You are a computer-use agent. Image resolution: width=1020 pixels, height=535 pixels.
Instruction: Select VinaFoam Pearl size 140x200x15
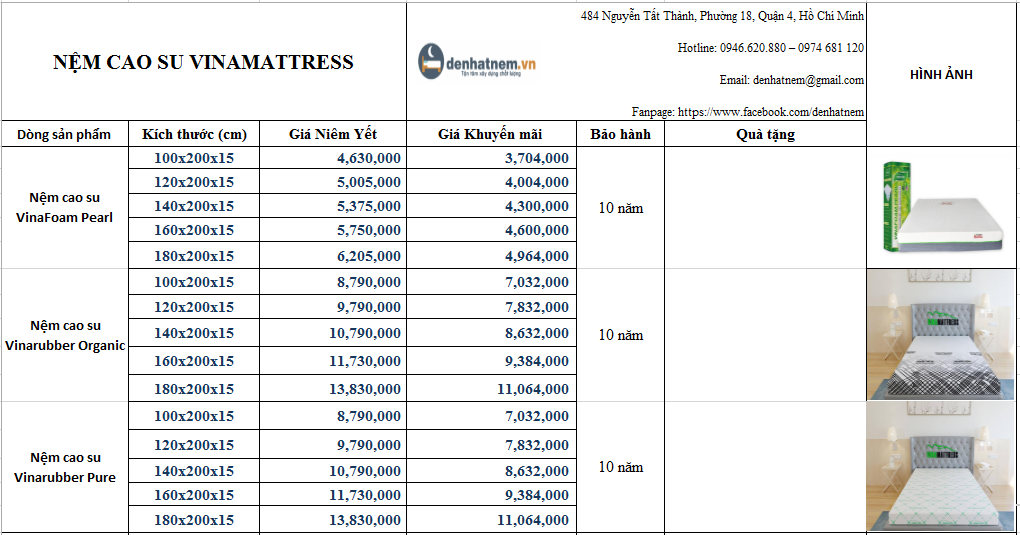pyautogui.click(x=194, y=206)
